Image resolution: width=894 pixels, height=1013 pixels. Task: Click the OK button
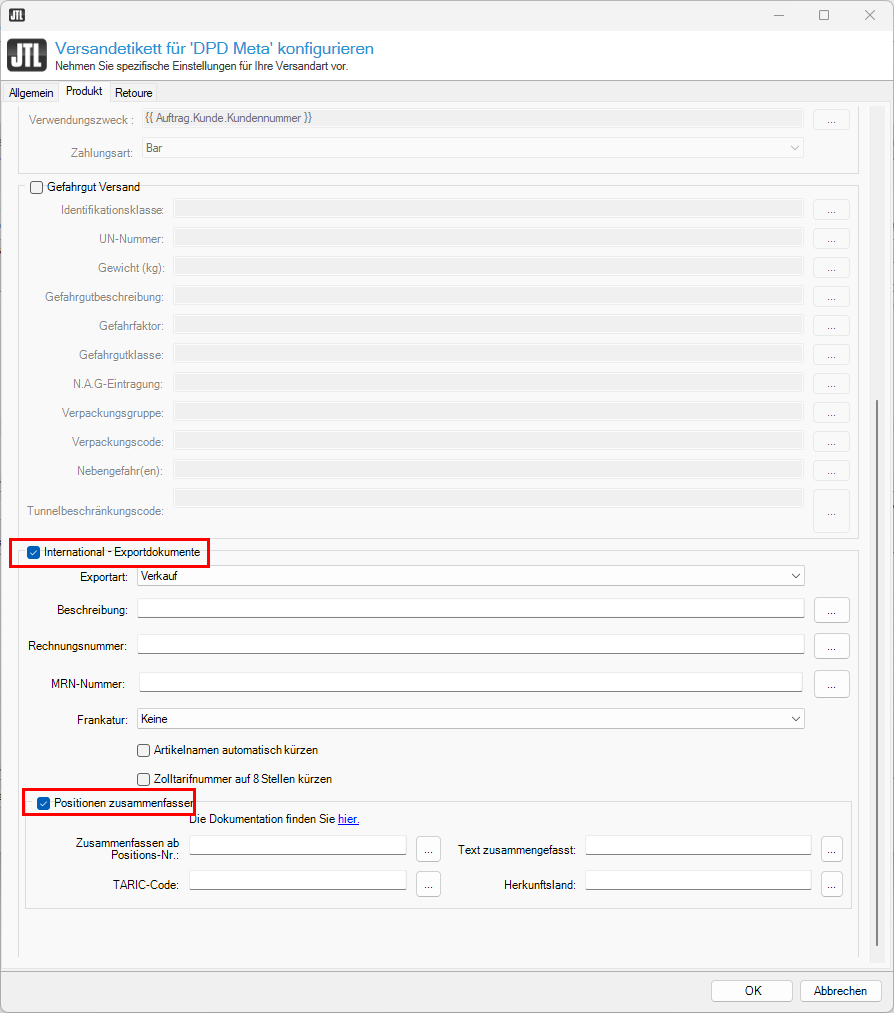click(752, 991)
